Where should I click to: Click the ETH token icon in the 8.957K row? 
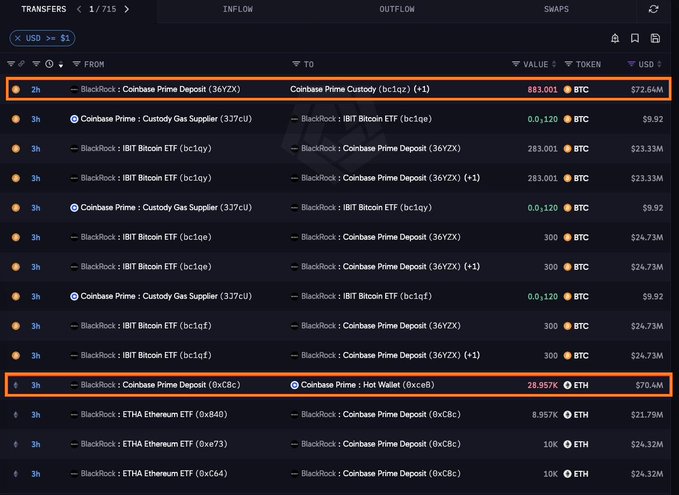pos(567,414)
